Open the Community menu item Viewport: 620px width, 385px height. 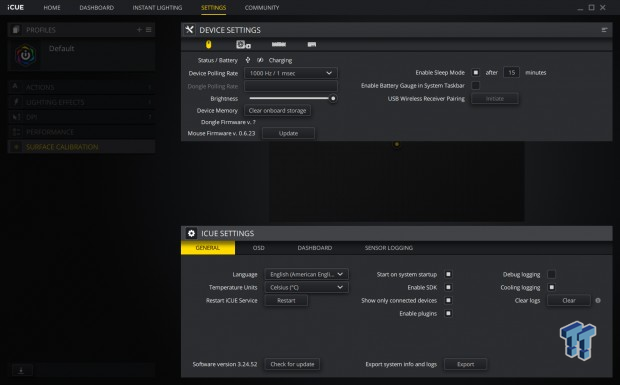tap(262, 8)
